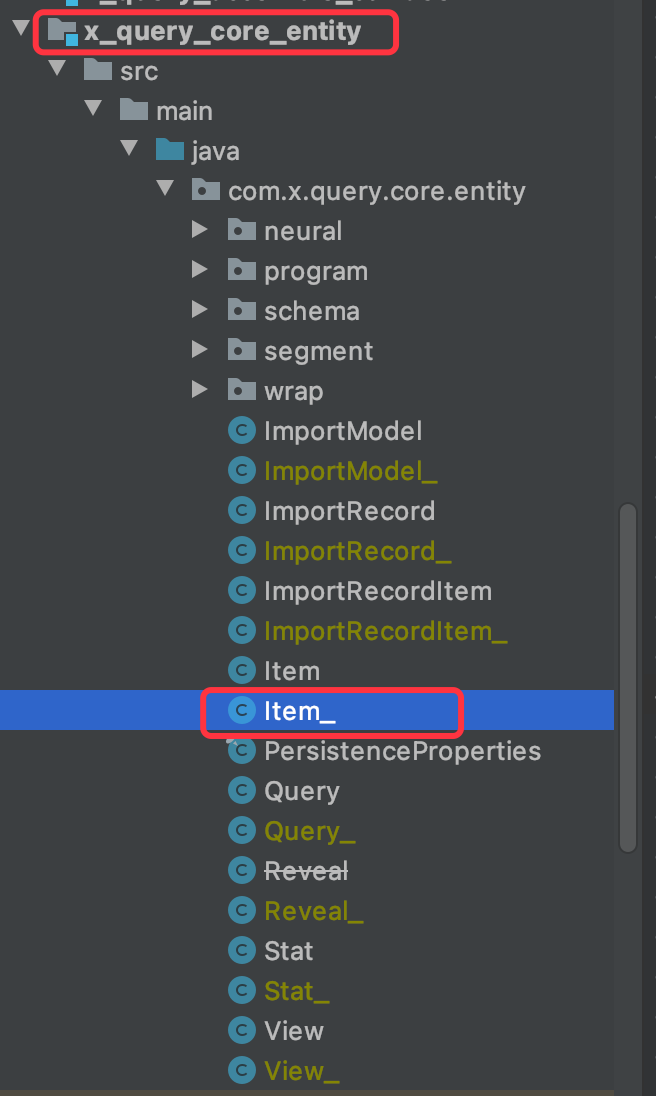Expand the program package arrow
This screenshot has height=1096, width=656.
(x=200, y=271)
